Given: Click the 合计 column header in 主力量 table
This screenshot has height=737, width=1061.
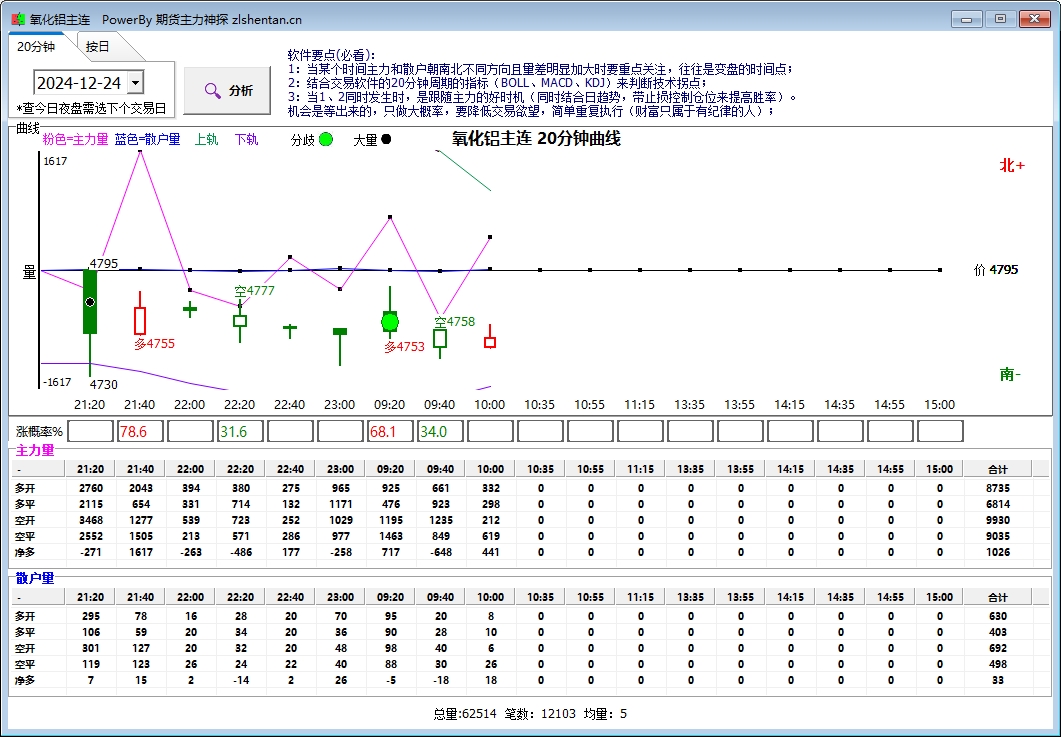Looking at the screenshot, I should [x=997, y=470].
